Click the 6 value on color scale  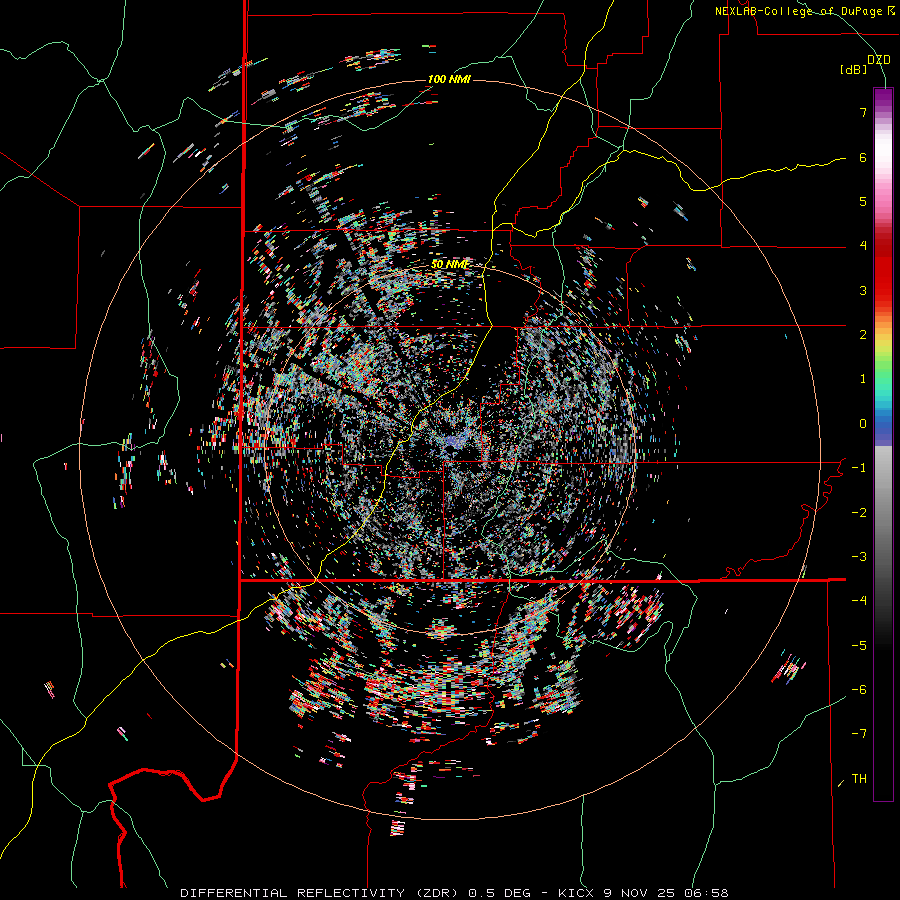[x=863, y=157]
